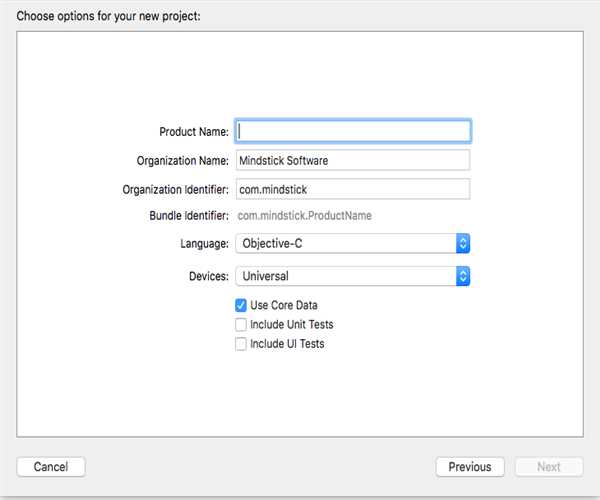This screenshot has height=500, width=600.
Task: Click the "Product Name:" label
Action: (194, 132)
